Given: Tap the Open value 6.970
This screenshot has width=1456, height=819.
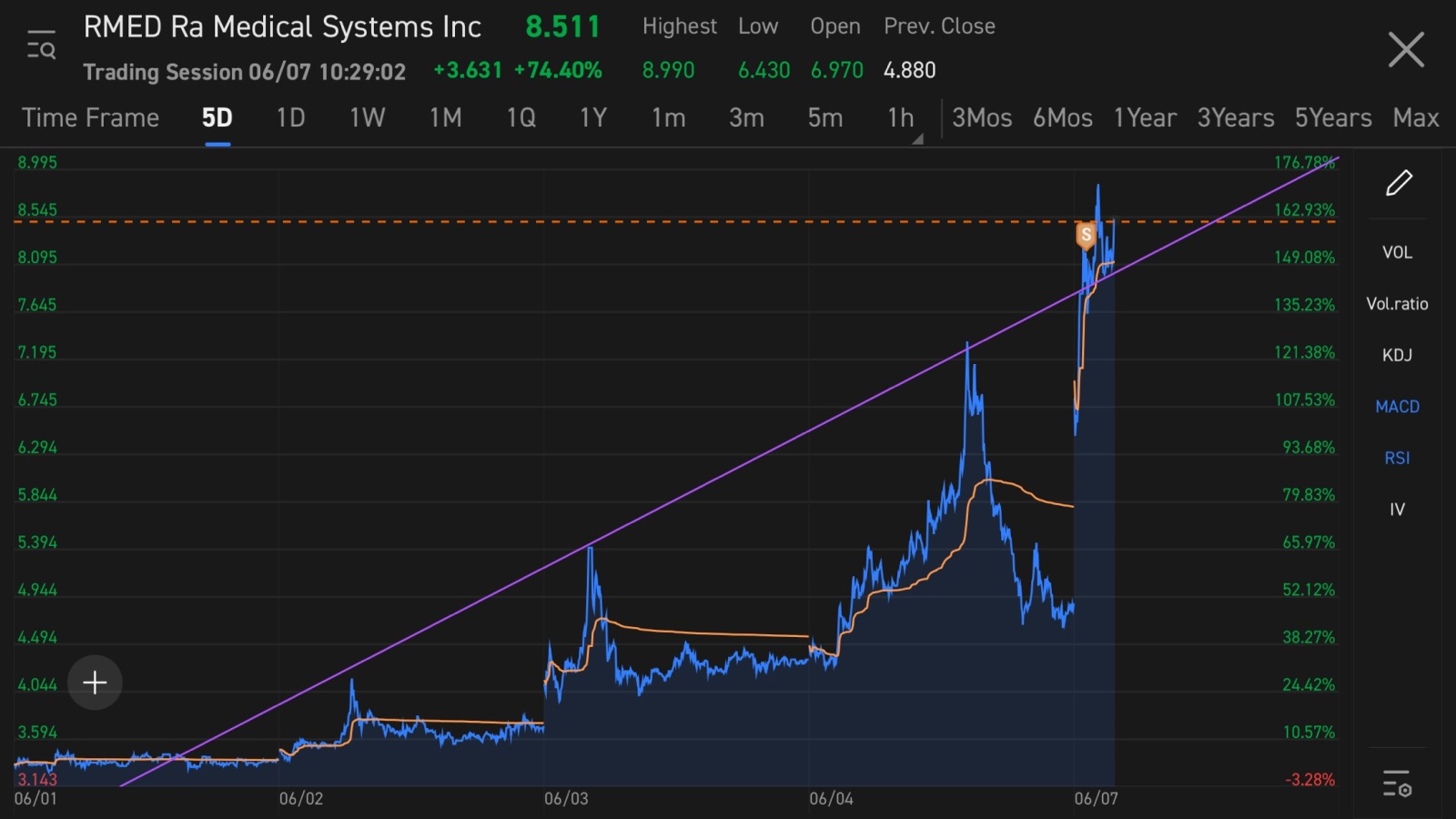Looking at the screenshot, I should (836, 70).
